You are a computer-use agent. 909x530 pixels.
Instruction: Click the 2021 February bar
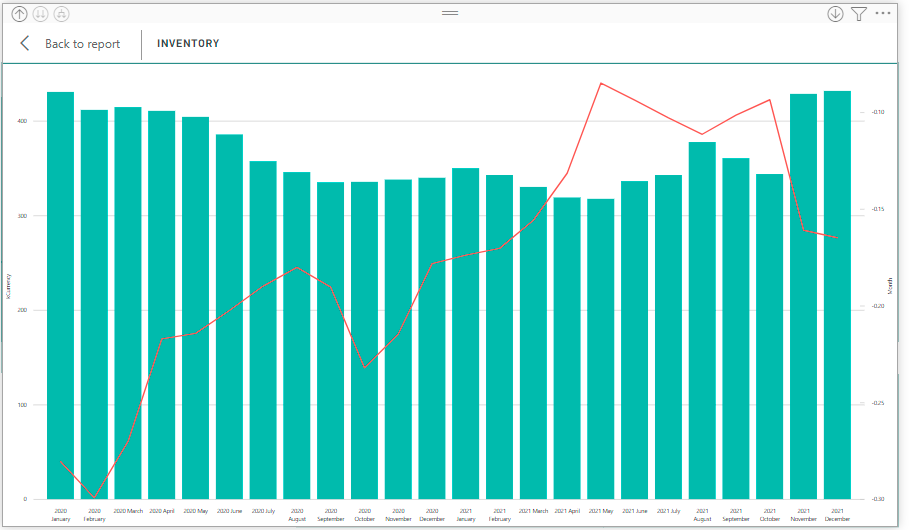pos(499,337)
